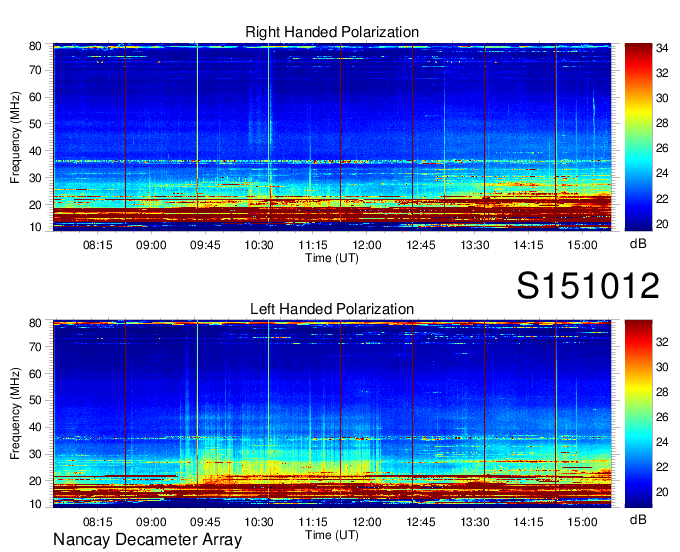Click 09:45 time tick under Left Handed plot
The height and width of the screenshot is (552, 680).
tap(205, 522)
